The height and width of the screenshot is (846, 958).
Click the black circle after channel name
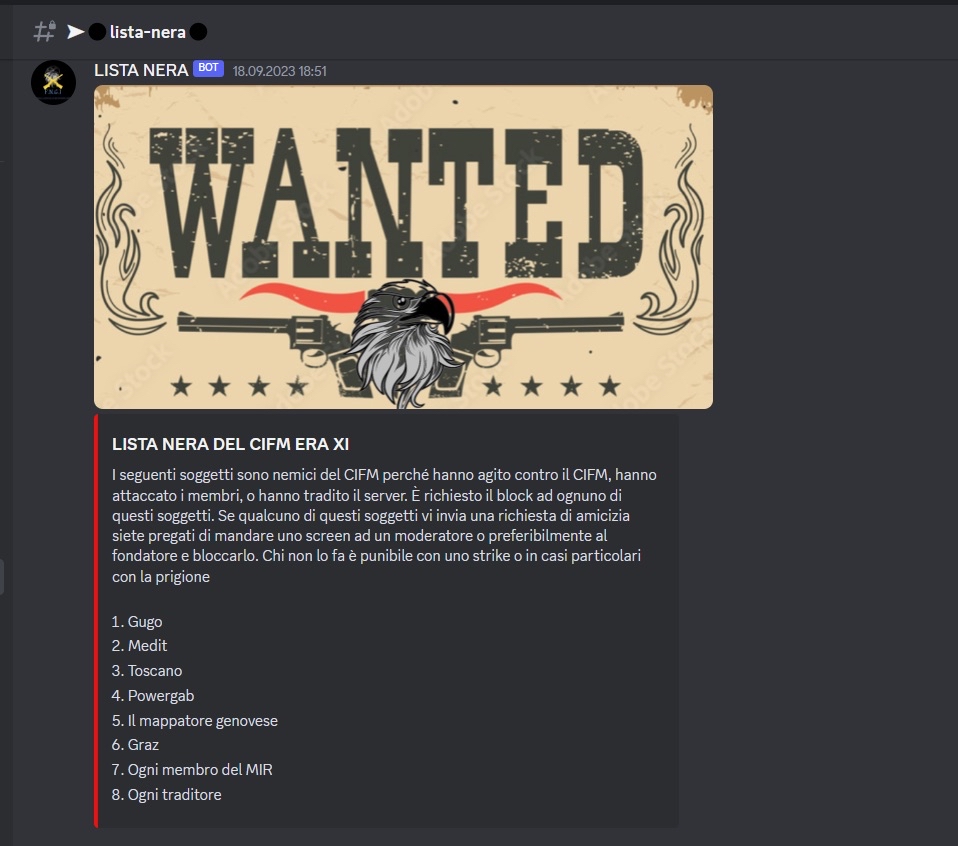point(198,32)
